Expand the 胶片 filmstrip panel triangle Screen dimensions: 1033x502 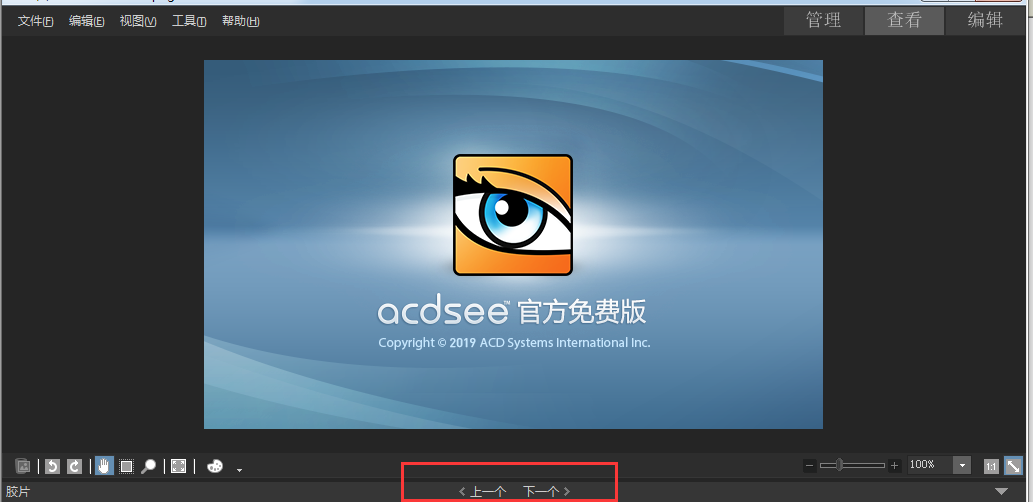click(1001, 491)
